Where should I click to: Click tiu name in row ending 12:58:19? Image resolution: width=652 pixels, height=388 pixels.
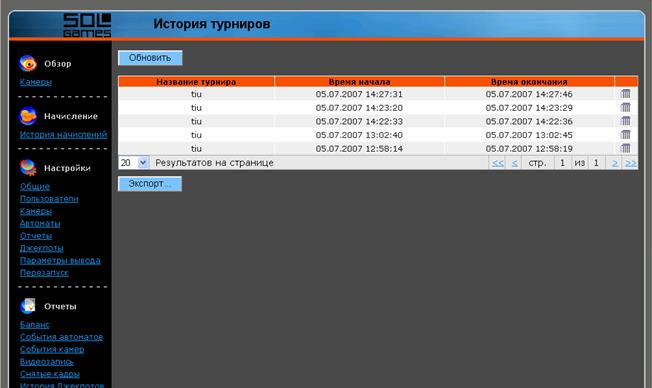coord(196,148)
